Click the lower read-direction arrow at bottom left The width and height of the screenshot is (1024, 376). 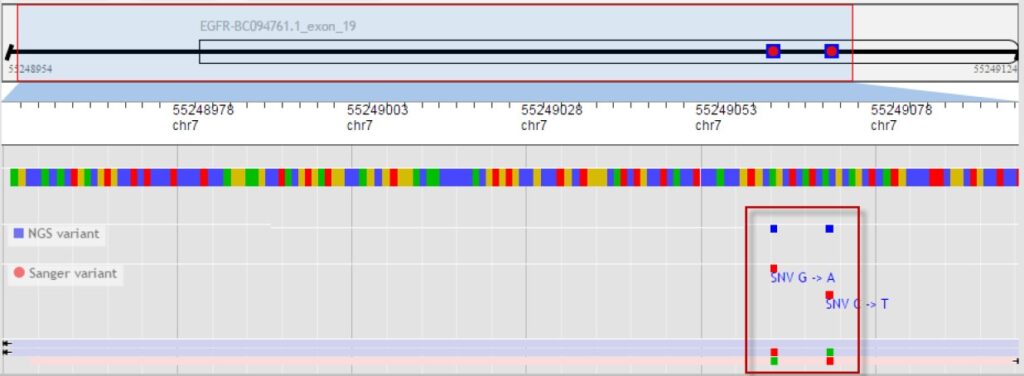pyautogui.click(x=7, y=352)
